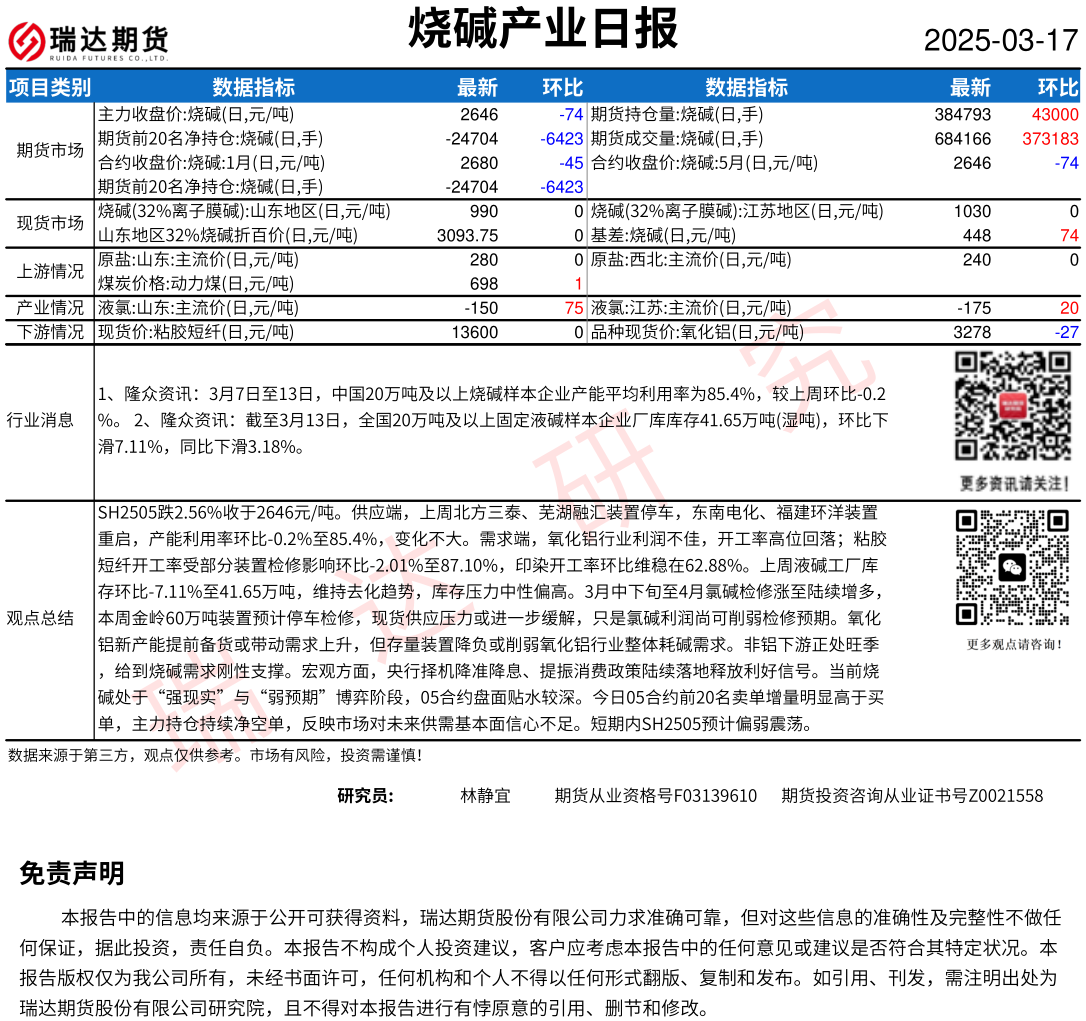Click the lower WeChat QR code
Screen dimensions: 1086x1021
1013,567
